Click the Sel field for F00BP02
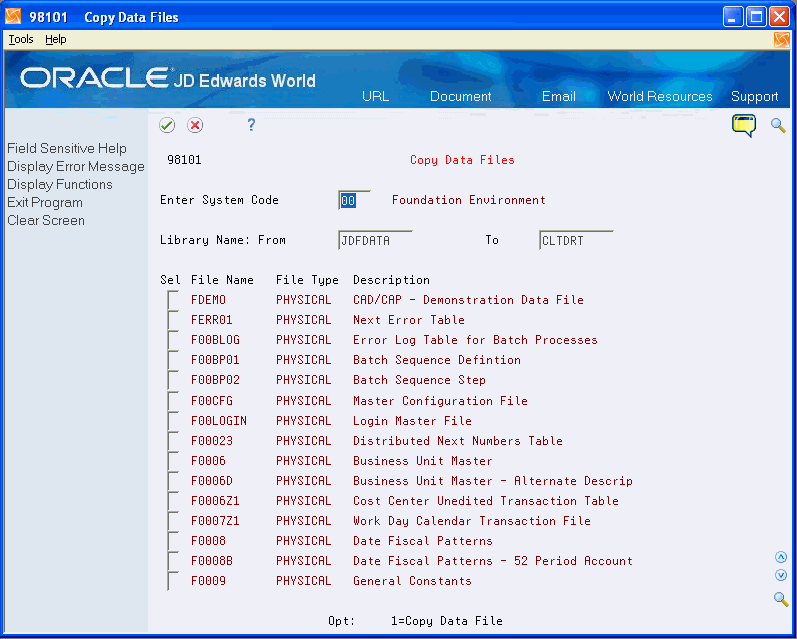Viewport: 797px width, 639px height. pos(173,380)
